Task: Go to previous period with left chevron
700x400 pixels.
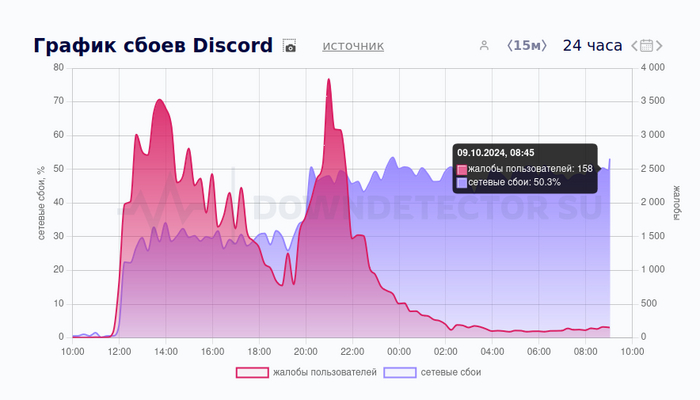Action: pos(634,46)
